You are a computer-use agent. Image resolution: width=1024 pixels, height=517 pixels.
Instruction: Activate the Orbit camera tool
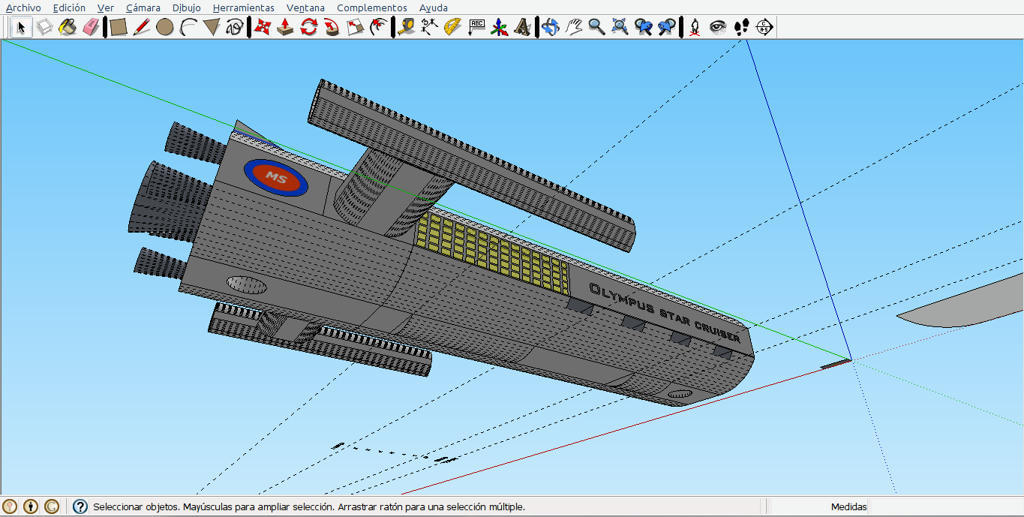coord(551,27)
